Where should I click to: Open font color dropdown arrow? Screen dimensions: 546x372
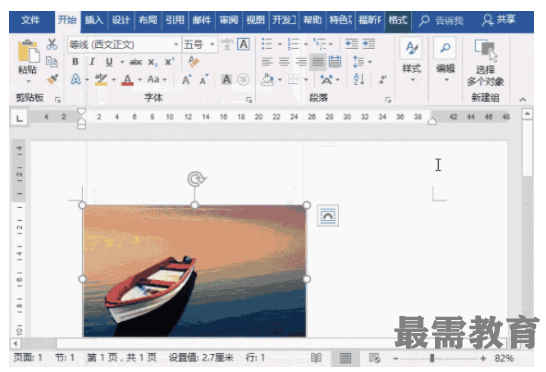click(140, 80)
